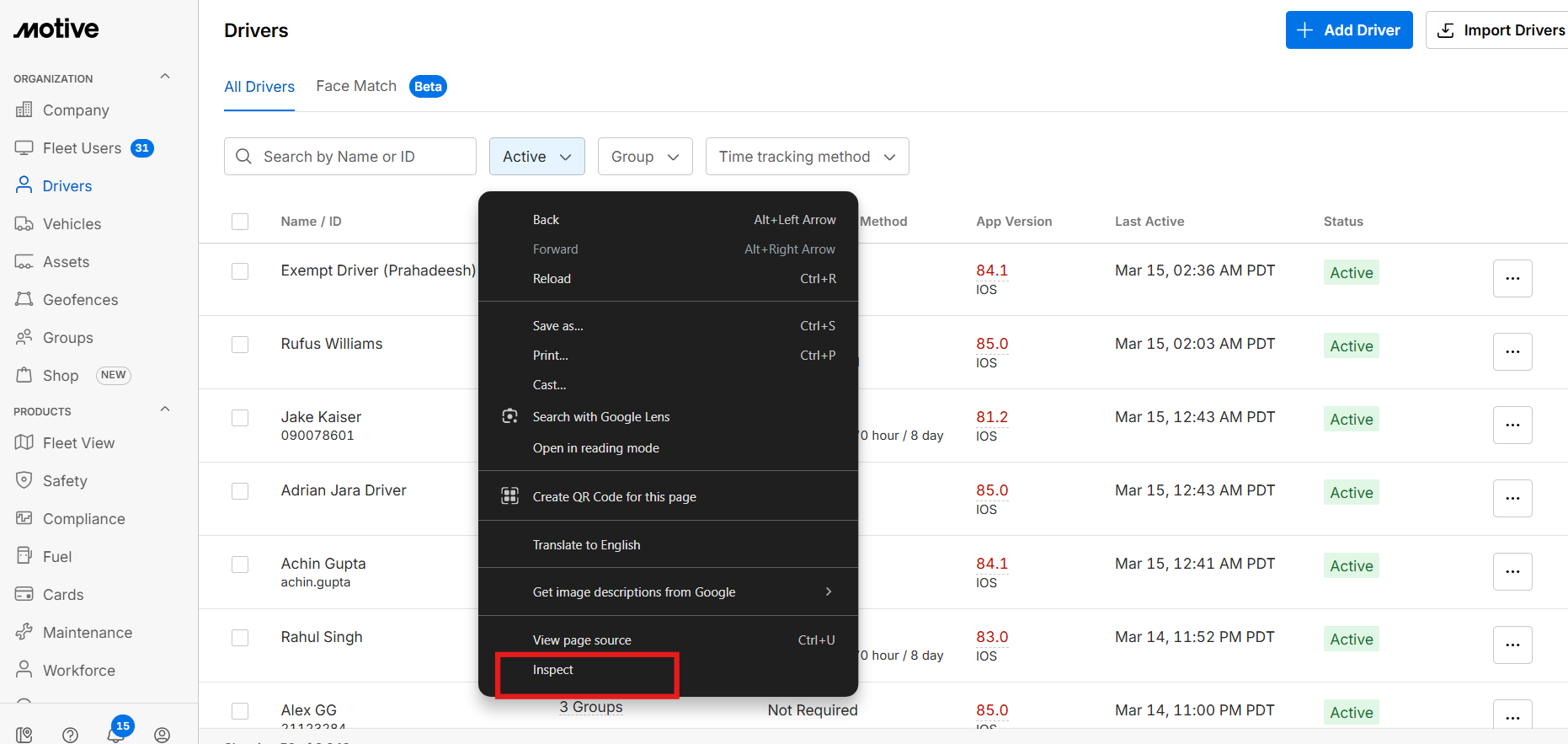Viewport: 1568px width, 744px height.
Task: Open the help question mark icon
Action: (x=71, y=735)
